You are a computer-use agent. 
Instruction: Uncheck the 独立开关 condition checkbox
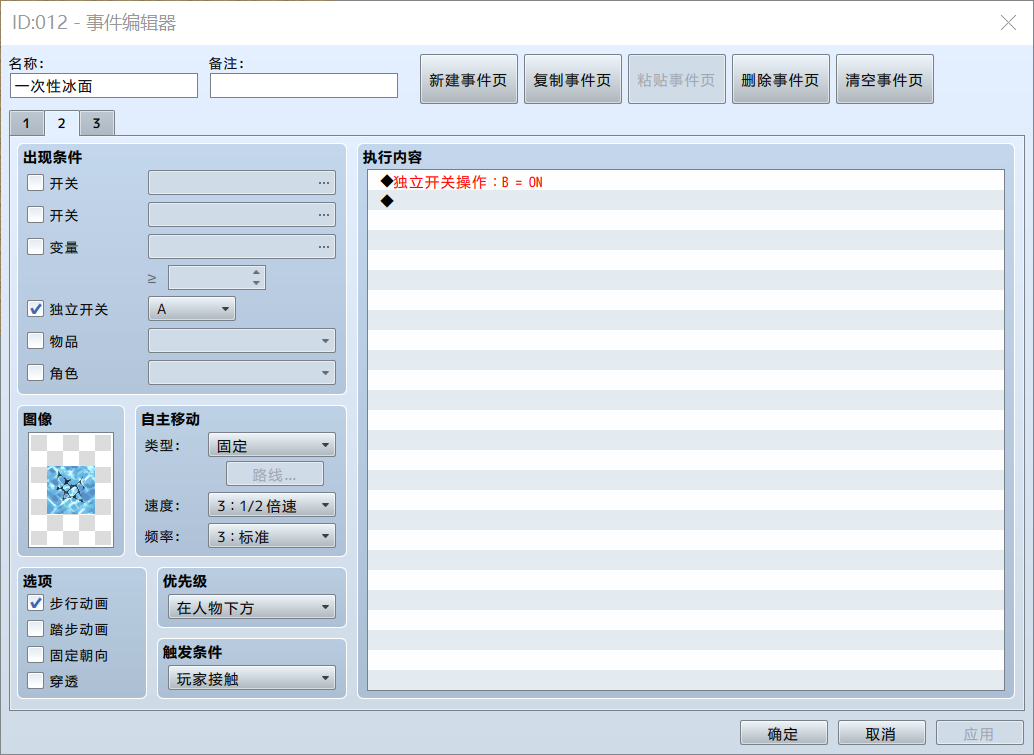(36, 309)
